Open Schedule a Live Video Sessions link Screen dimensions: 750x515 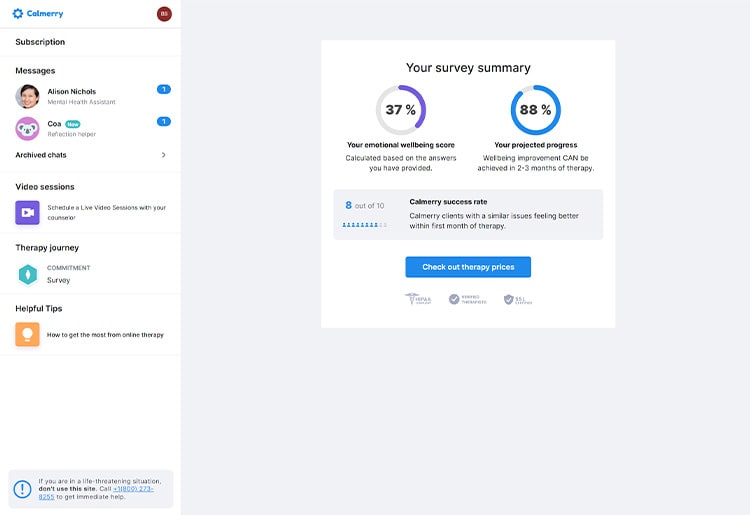coord(107,212)
